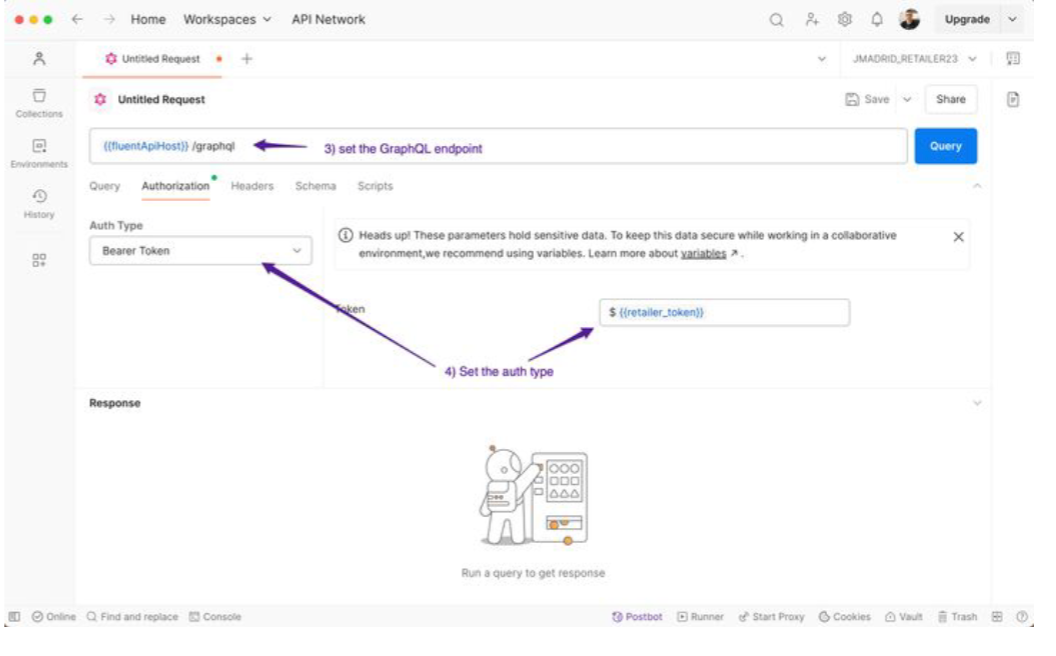Follow the variables link in the notice
Viewport: 1056px width, 656px height.
[703, 254]
